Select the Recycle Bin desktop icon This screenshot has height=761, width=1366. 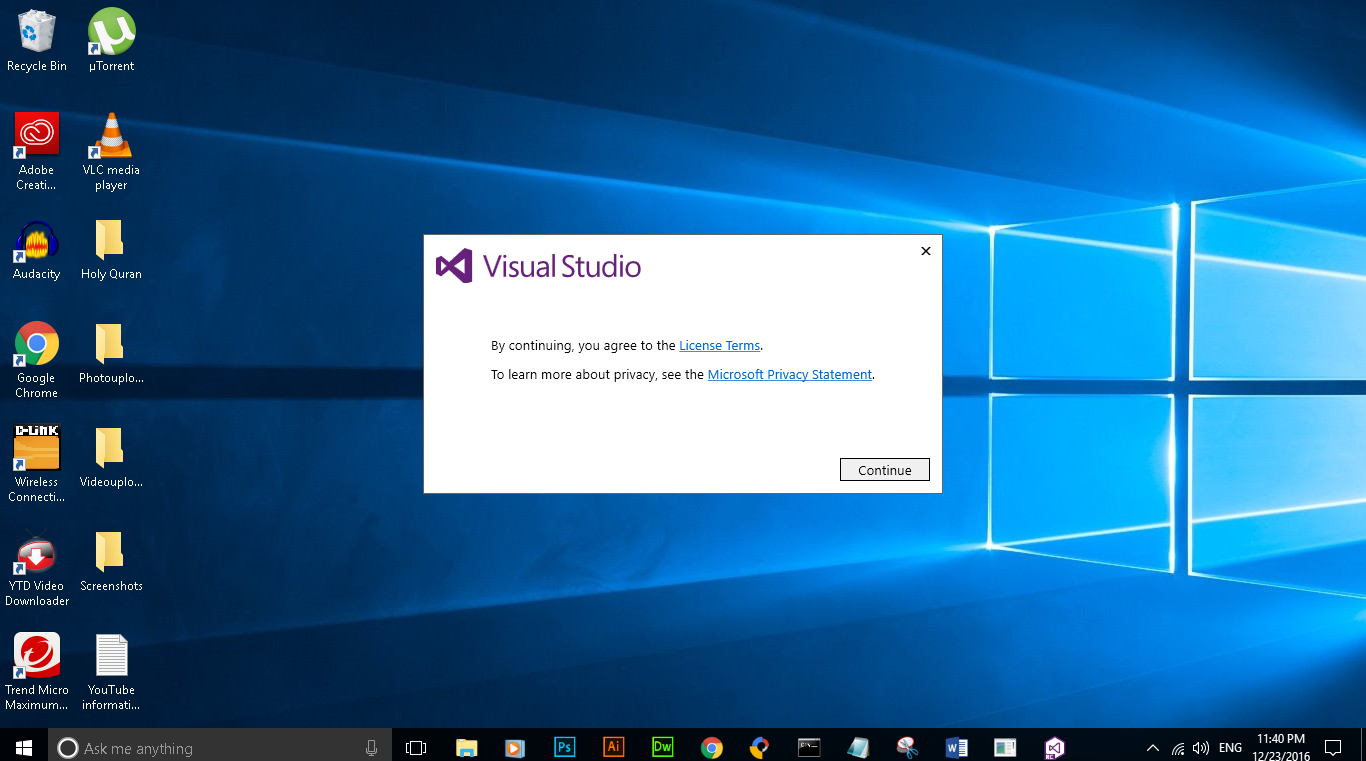[37, 41]
